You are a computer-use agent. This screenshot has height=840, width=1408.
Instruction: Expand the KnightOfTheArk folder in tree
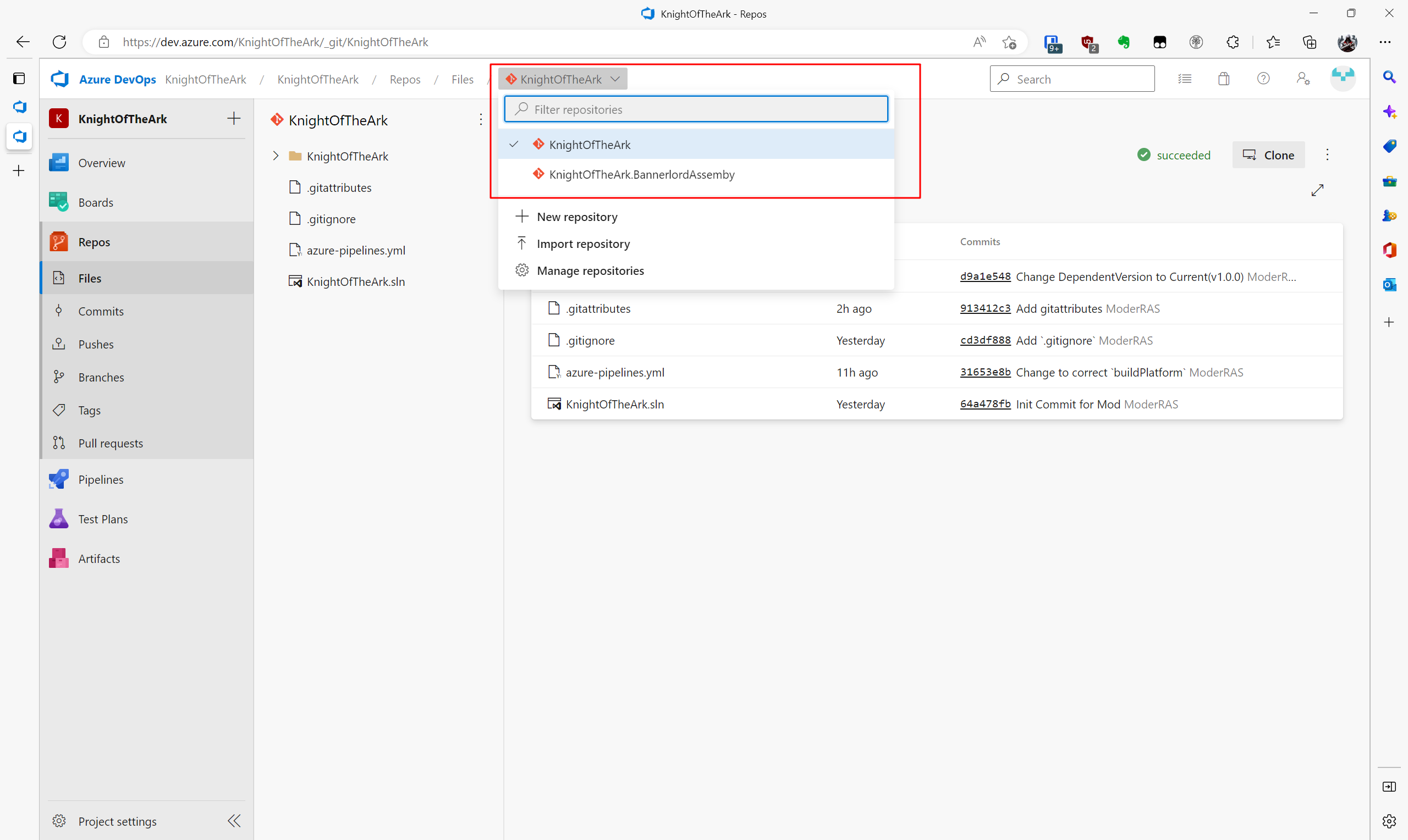[x=276, y=156]
